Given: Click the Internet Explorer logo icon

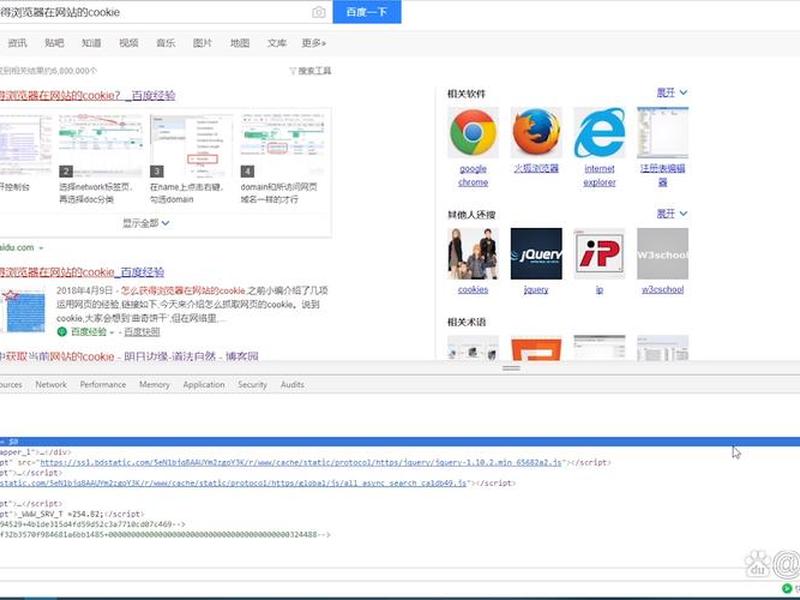Looking at the screenshot, I should point(599,132).
